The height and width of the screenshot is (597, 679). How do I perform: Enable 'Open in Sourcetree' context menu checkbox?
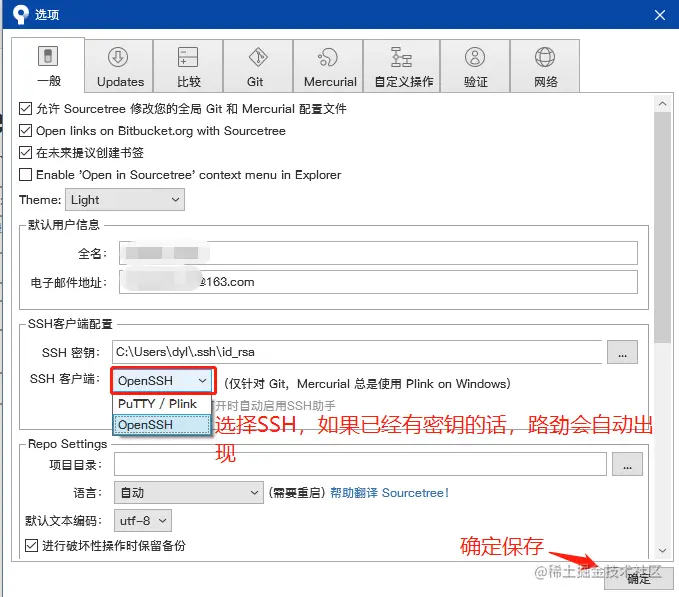coord(26,174)
